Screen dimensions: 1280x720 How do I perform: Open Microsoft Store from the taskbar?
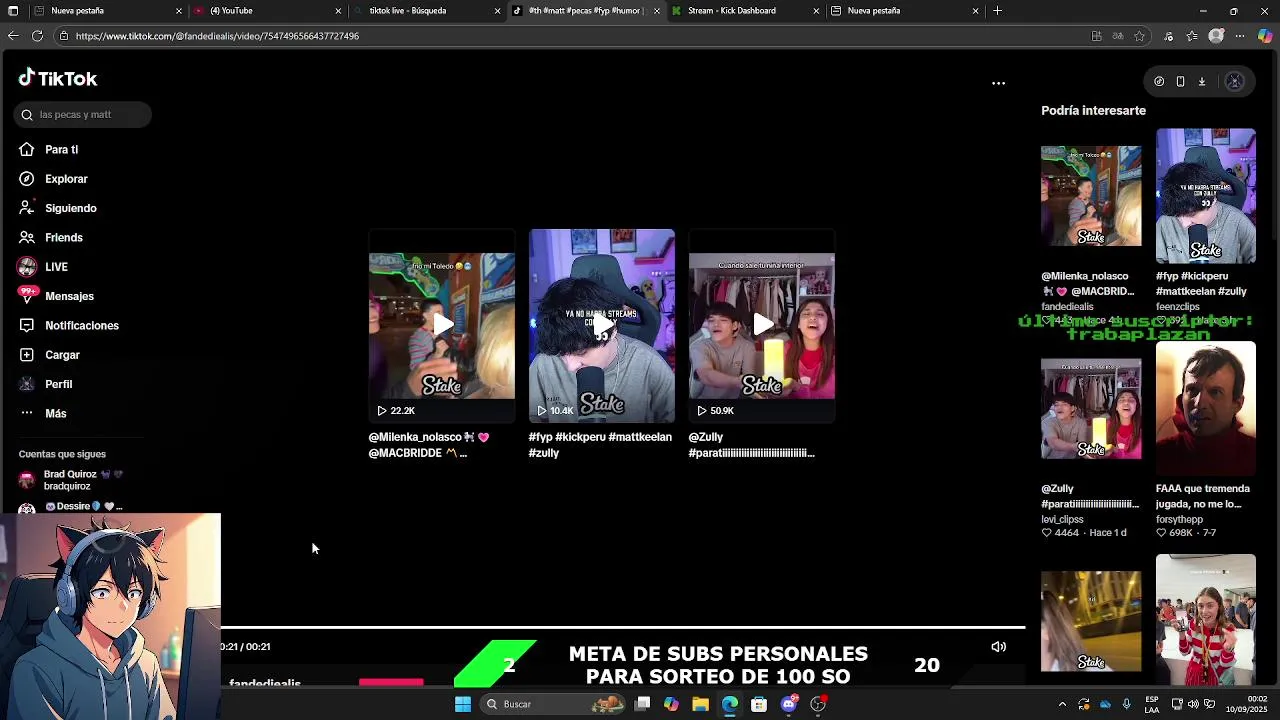[759, 704]
